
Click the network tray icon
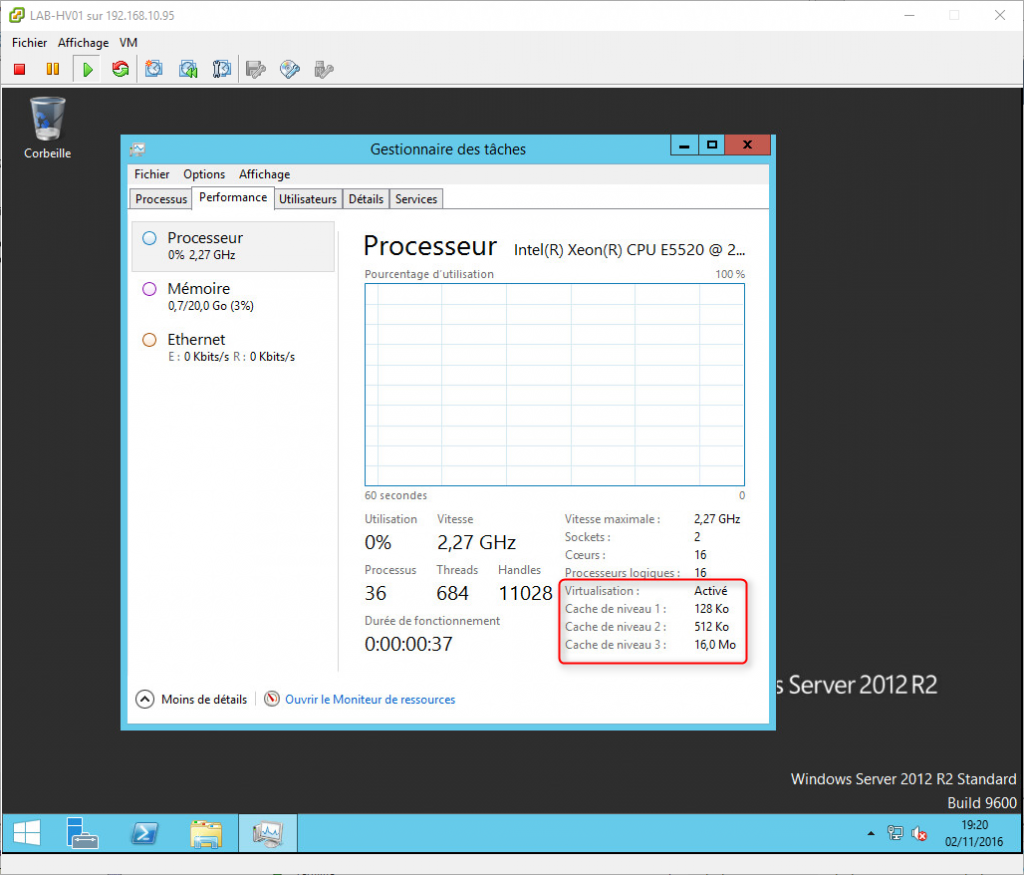(x=895, y=833)
